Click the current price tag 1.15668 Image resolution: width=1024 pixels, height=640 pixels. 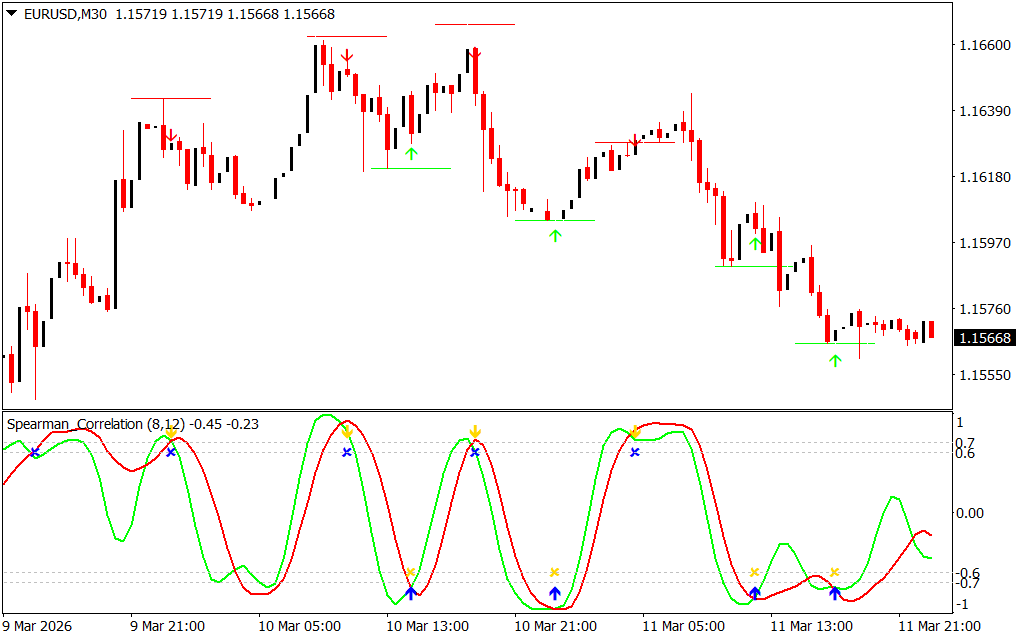point(985,339)
